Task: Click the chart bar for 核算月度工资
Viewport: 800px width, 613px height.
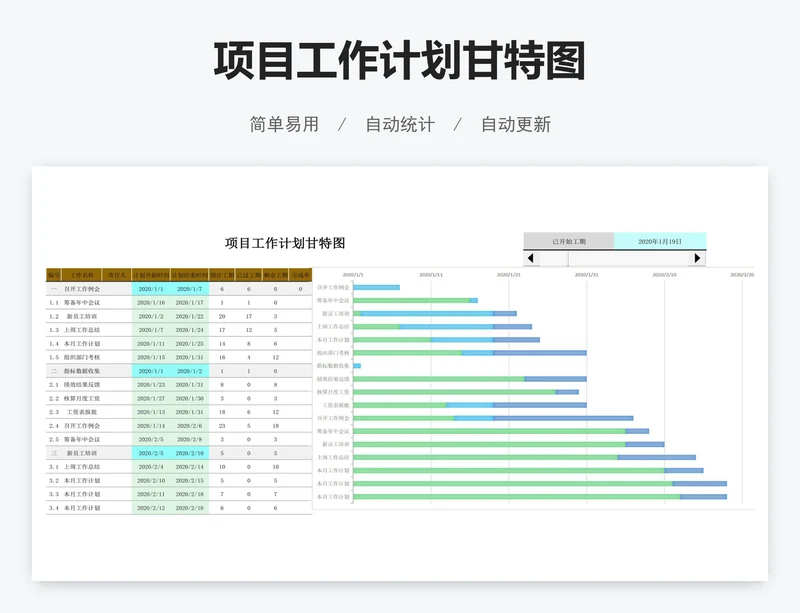Action: pos(466,392)
